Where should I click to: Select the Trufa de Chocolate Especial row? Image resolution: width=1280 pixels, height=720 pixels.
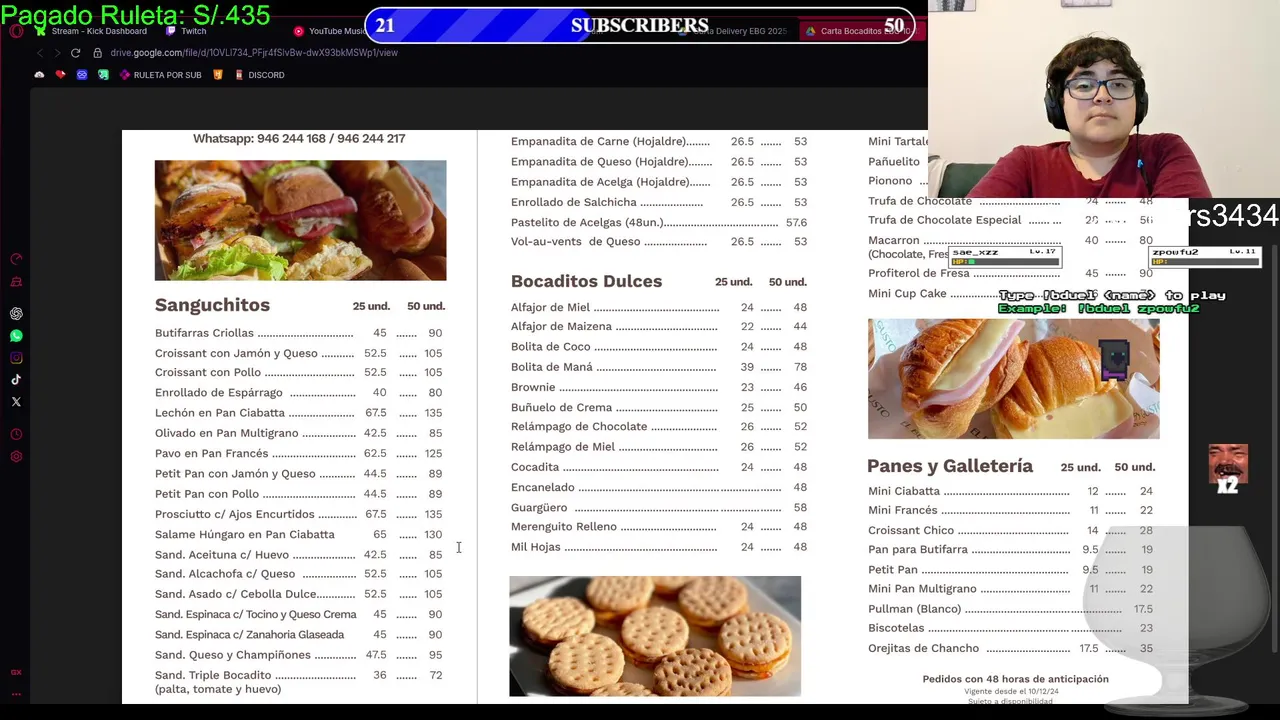click(1011, 220)
